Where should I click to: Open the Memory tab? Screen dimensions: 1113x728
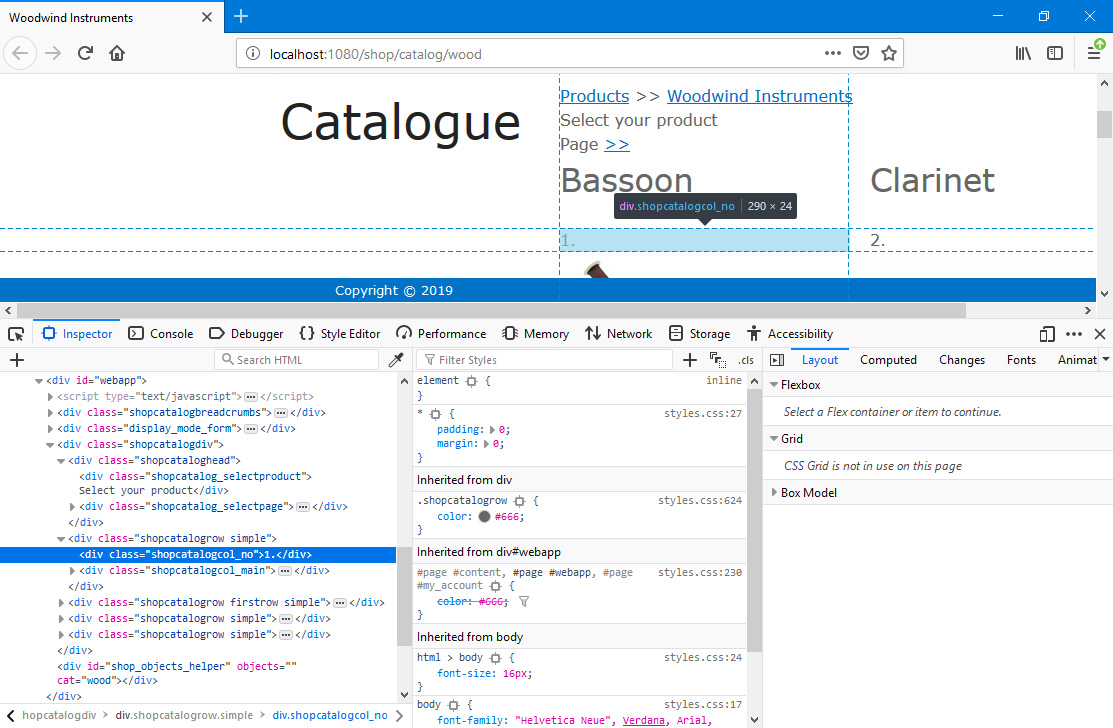tap(535, 334)
